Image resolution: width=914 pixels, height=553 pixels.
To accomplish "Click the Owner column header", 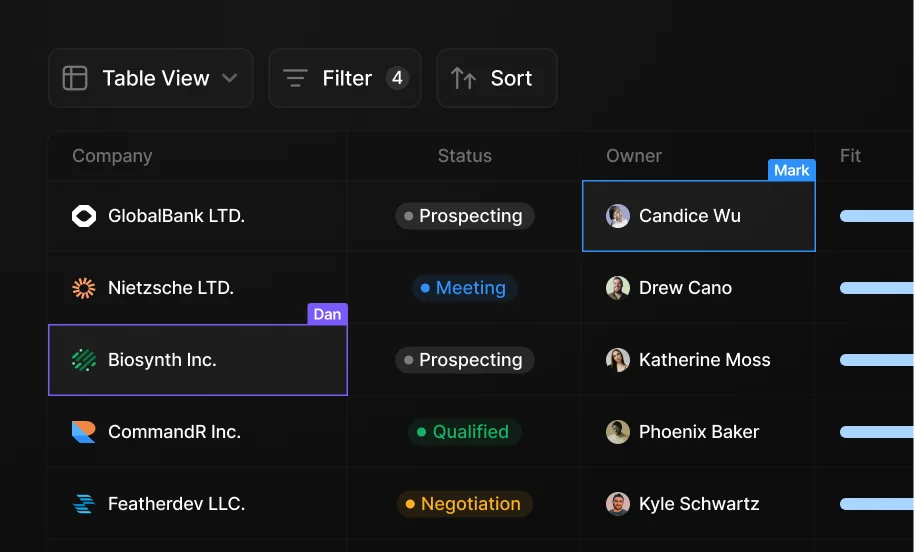I will (x=633, y=156).
